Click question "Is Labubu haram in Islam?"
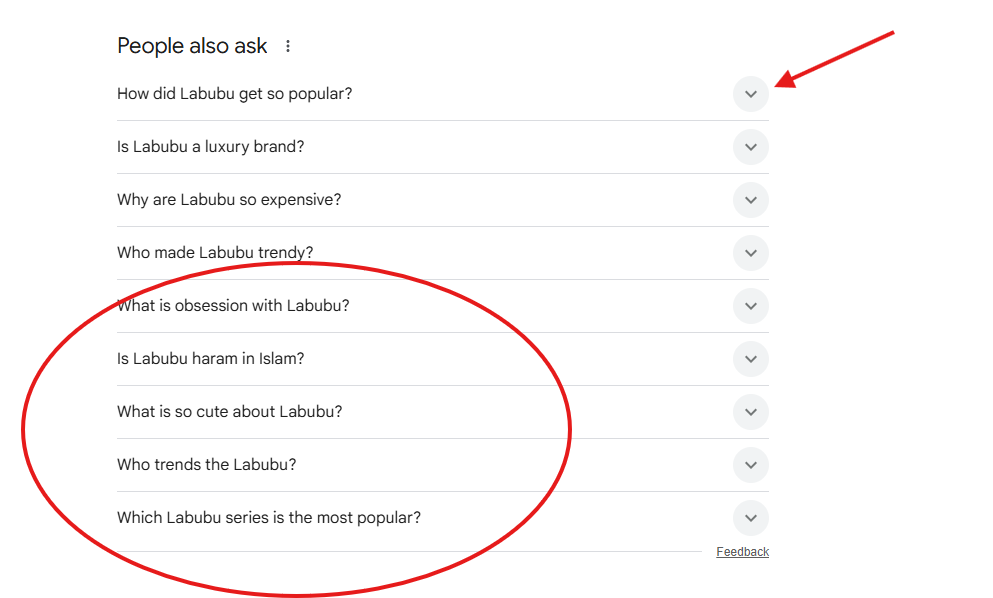993x598 pixels. 211,359
